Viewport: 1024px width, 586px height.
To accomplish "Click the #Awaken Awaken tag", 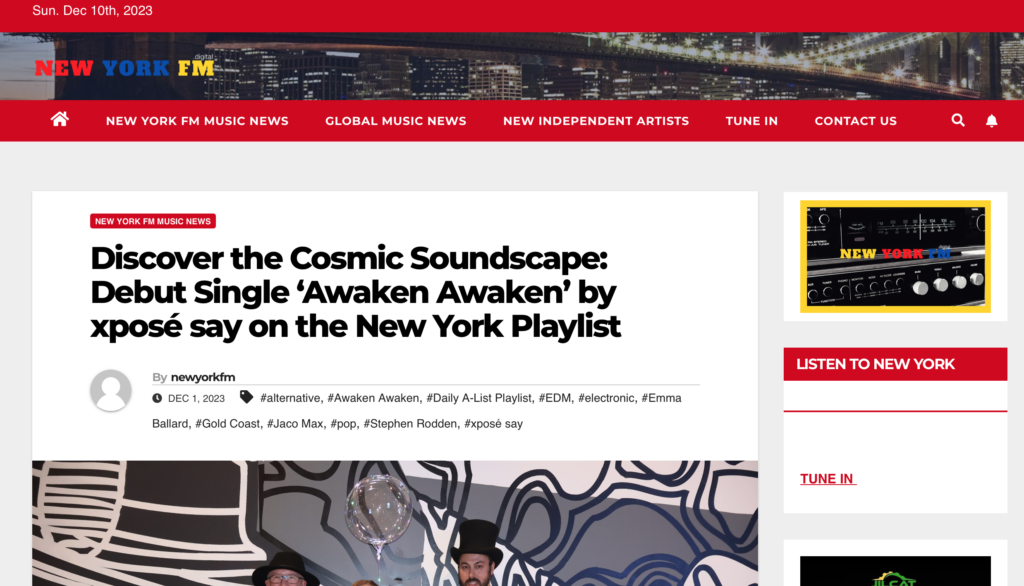I will (373, 398).
